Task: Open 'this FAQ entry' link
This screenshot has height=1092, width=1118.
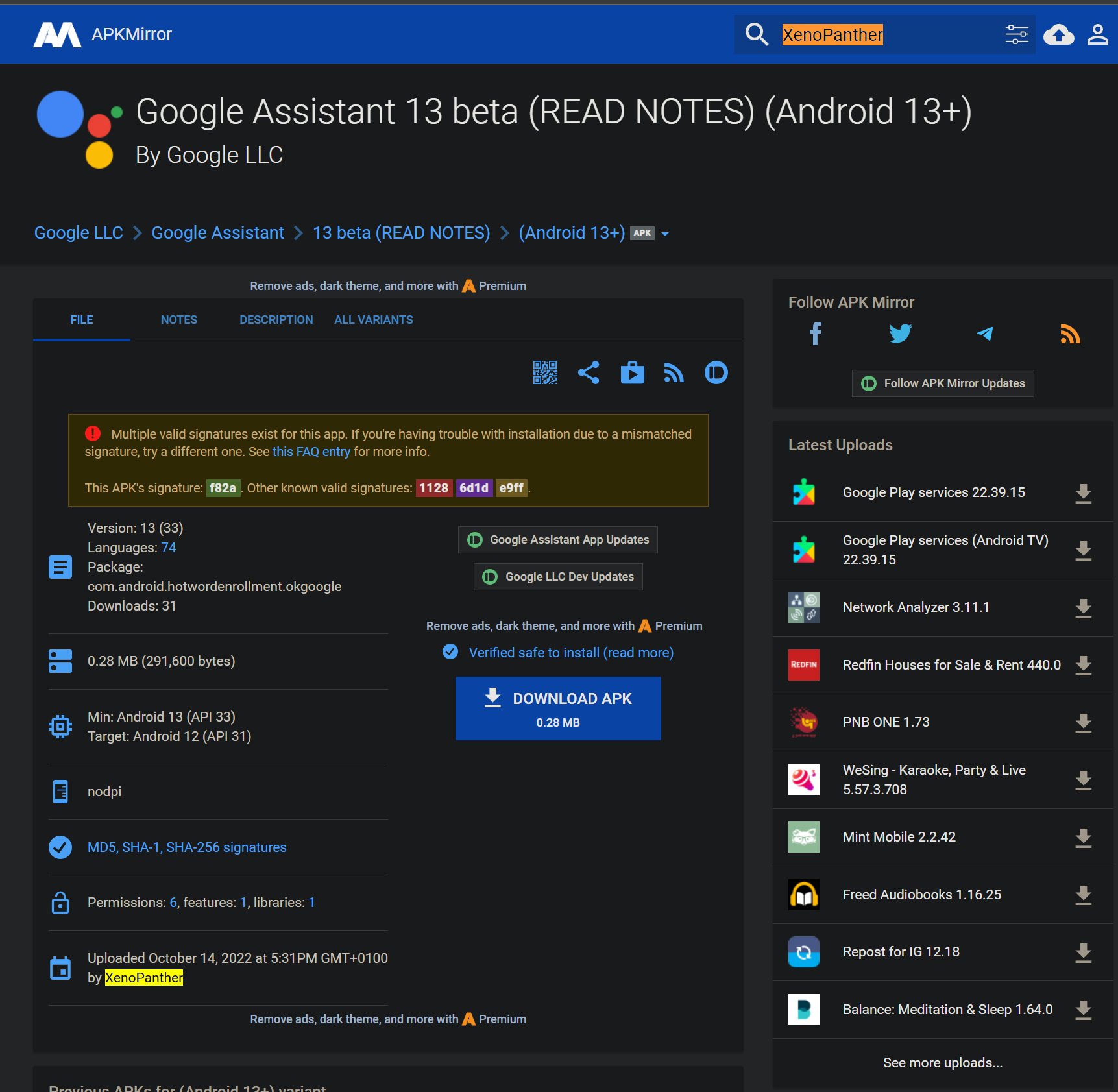Action: [x=311, y=452]
